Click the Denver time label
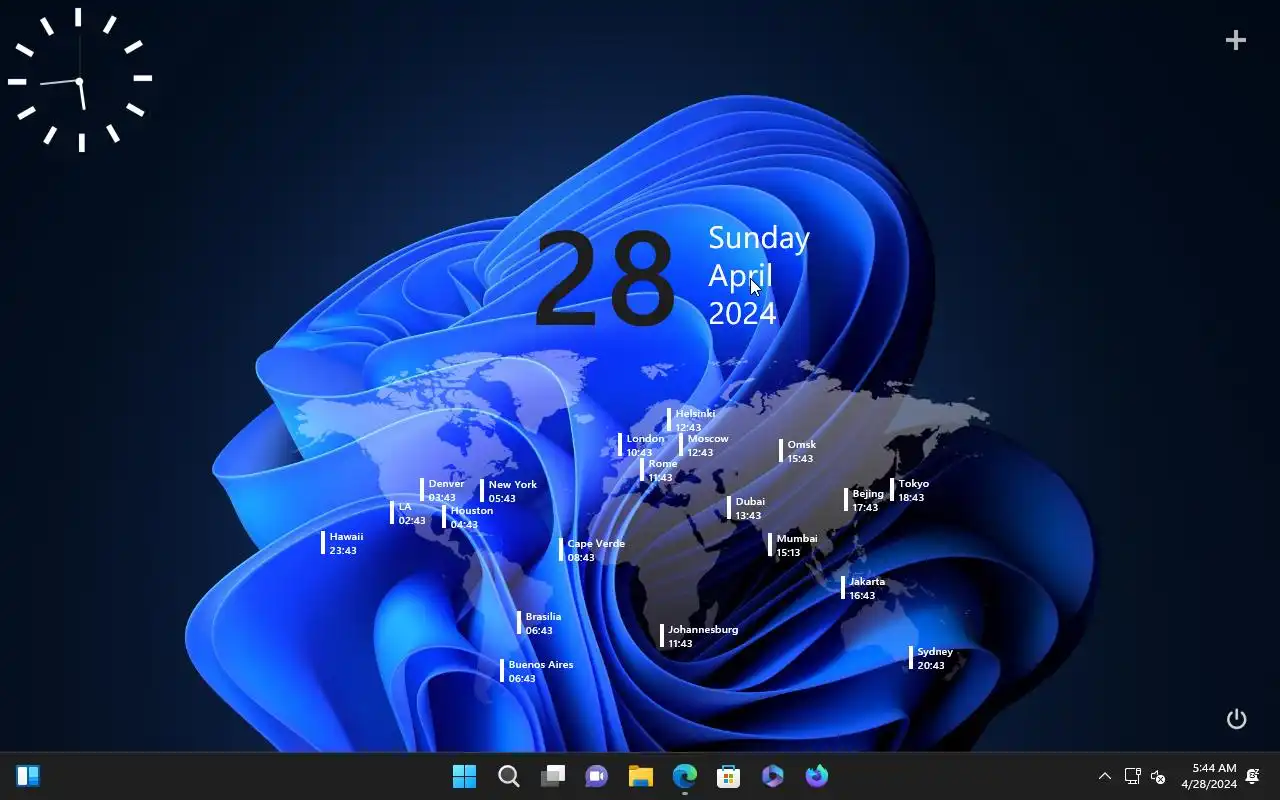This screenshot has height=800, width=1280. pos(443,490)
